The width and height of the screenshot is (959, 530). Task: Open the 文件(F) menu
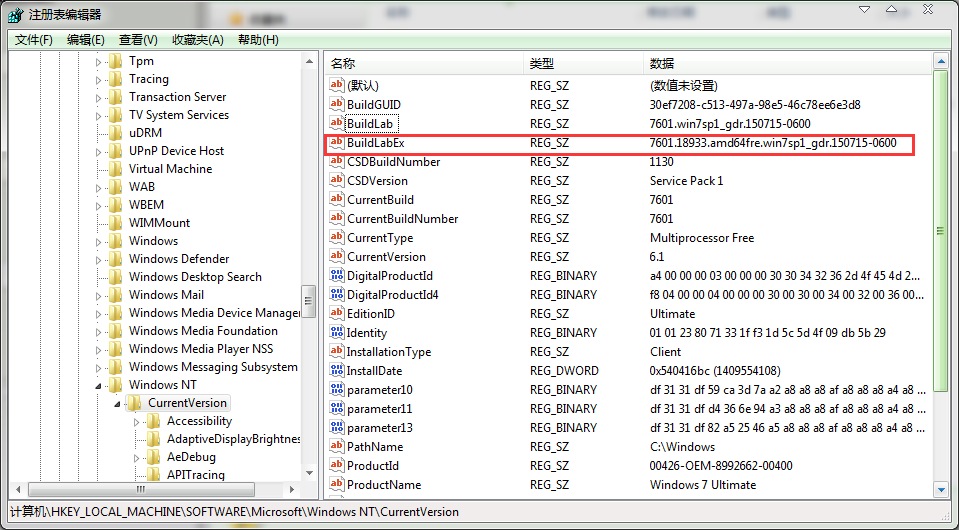(34, 40)
